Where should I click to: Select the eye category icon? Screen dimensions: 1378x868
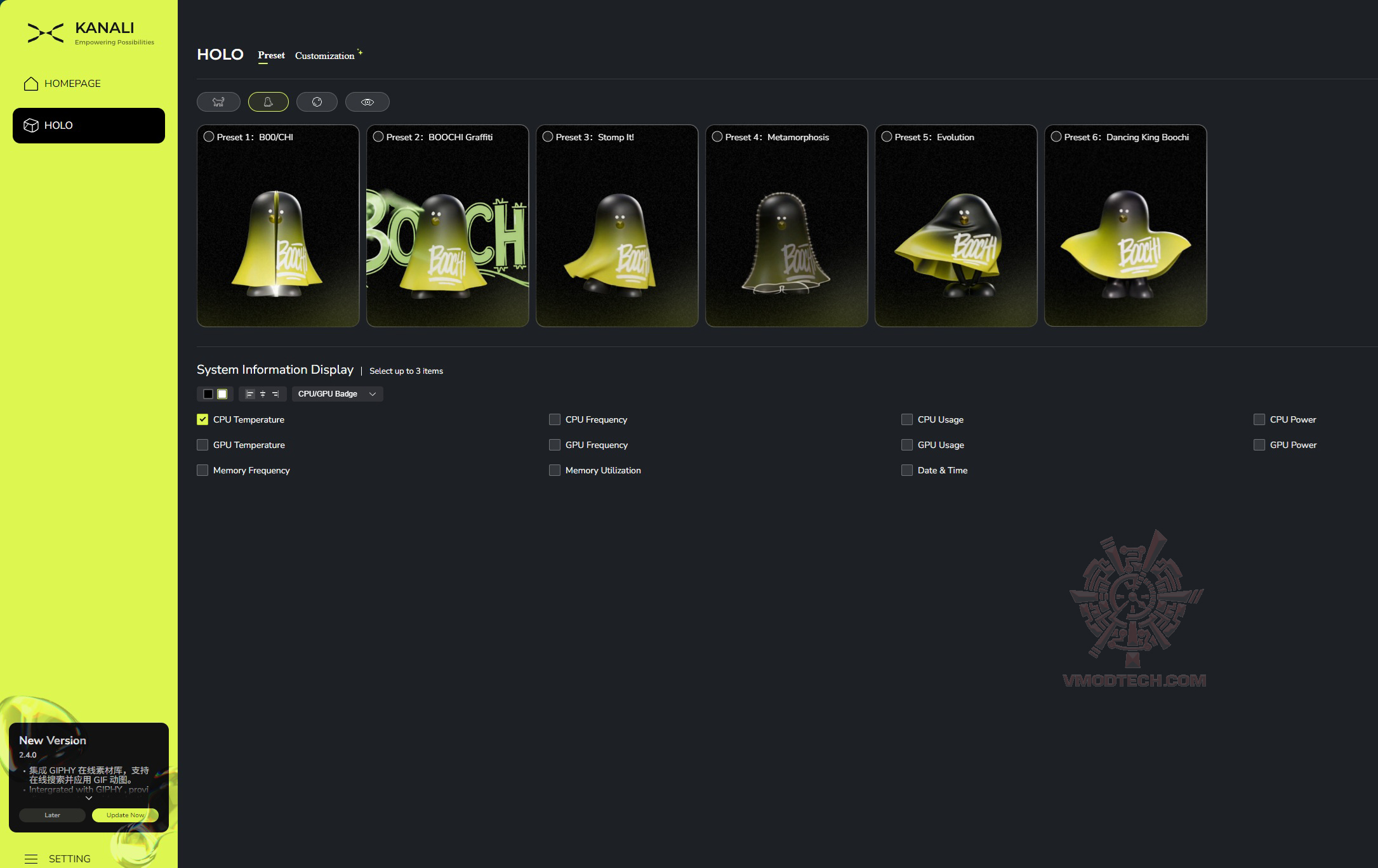point(367,102)
